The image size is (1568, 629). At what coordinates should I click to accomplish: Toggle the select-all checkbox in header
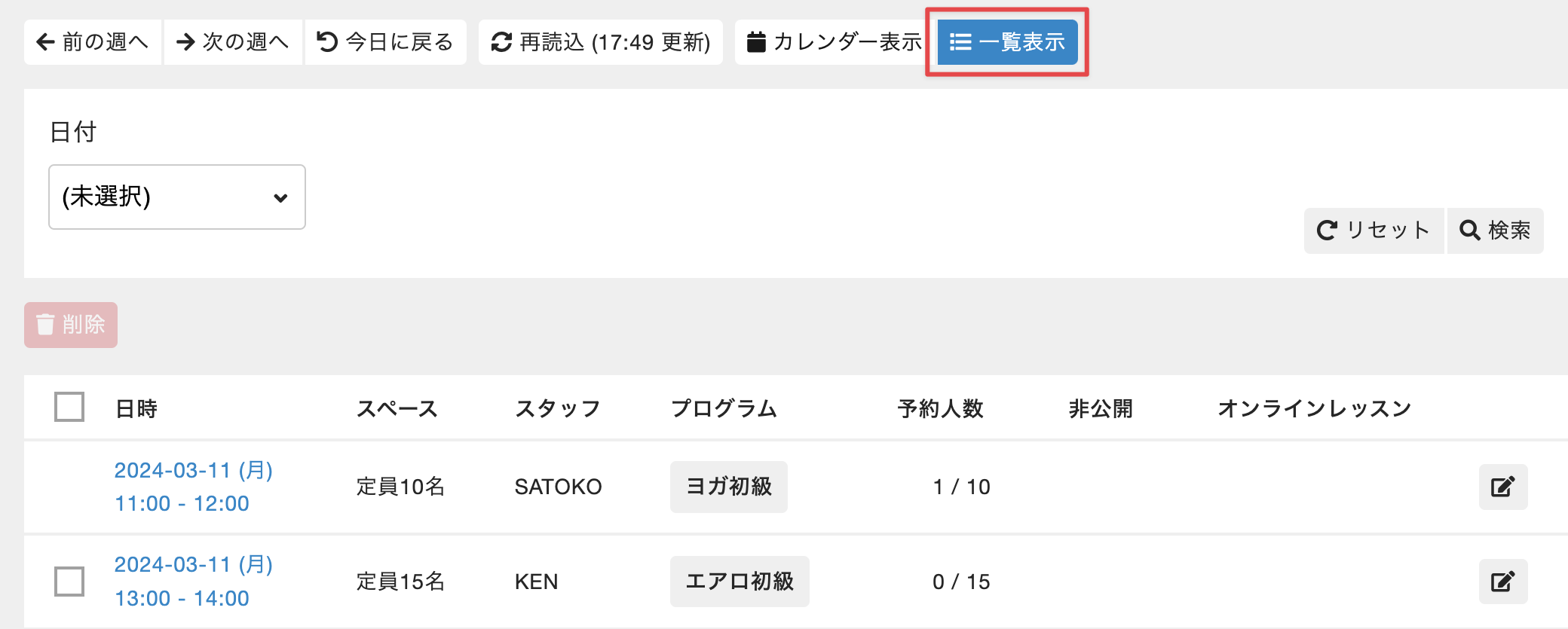pyautogui.click(x=69, y=407)
